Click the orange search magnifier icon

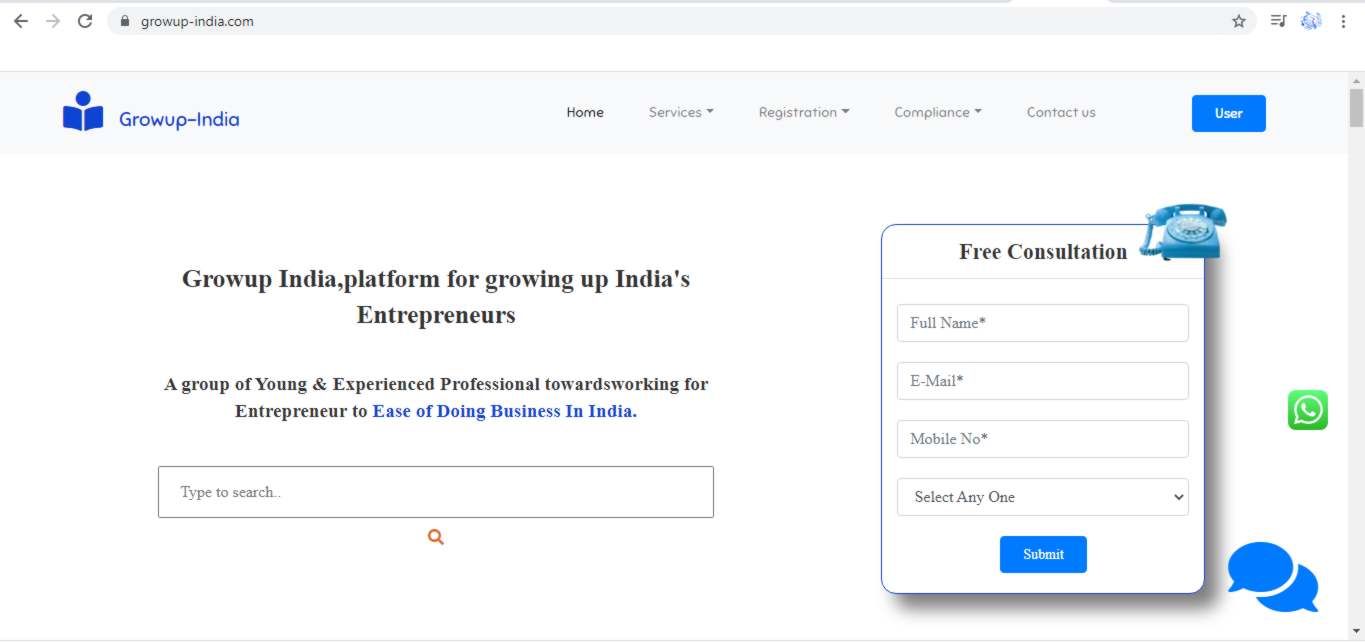[435, 537]
